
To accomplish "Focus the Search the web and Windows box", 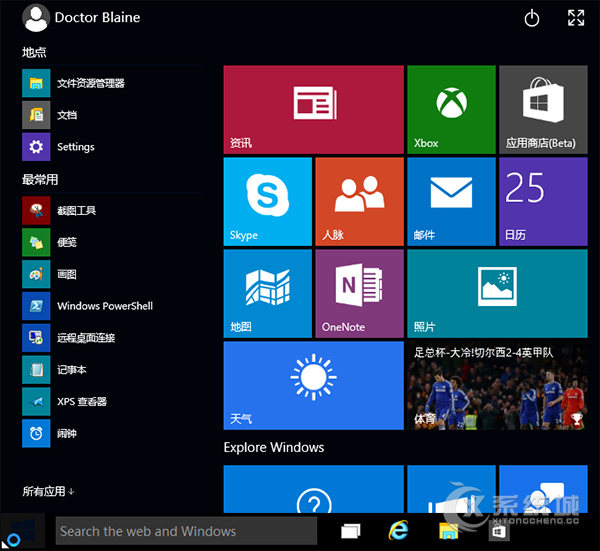I will click(186, 531).
